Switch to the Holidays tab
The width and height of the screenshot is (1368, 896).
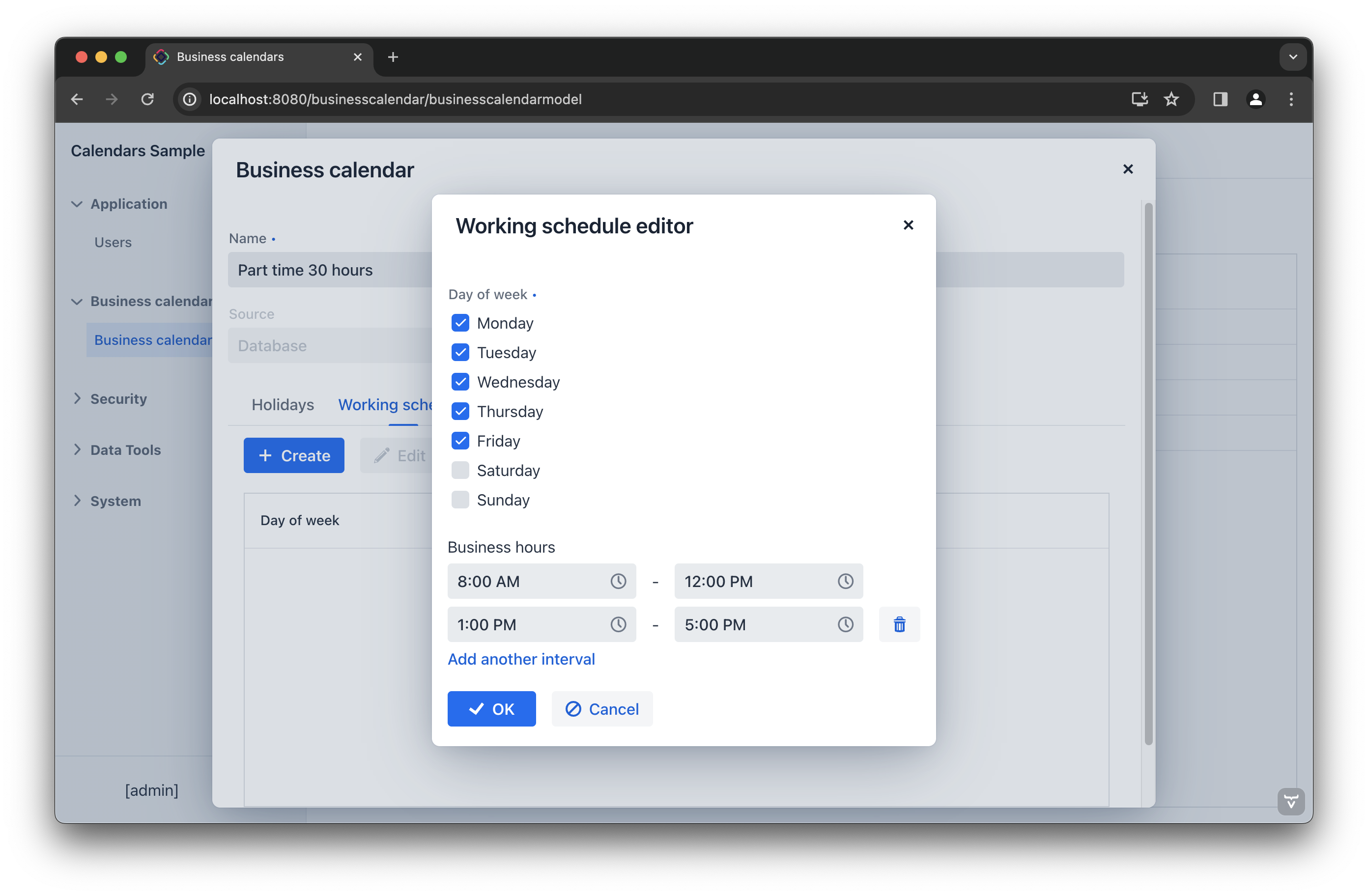[282, 405]
